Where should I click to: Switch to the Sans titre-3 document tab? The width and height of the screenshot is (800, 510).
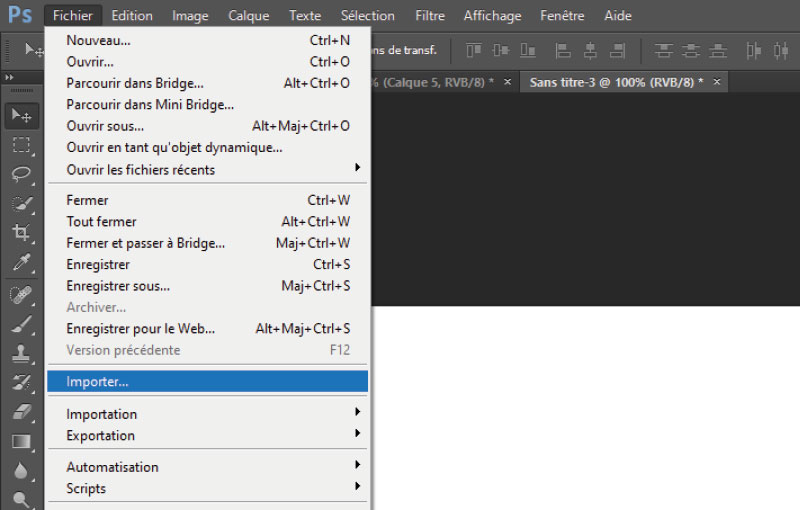[x=615, y=82]
